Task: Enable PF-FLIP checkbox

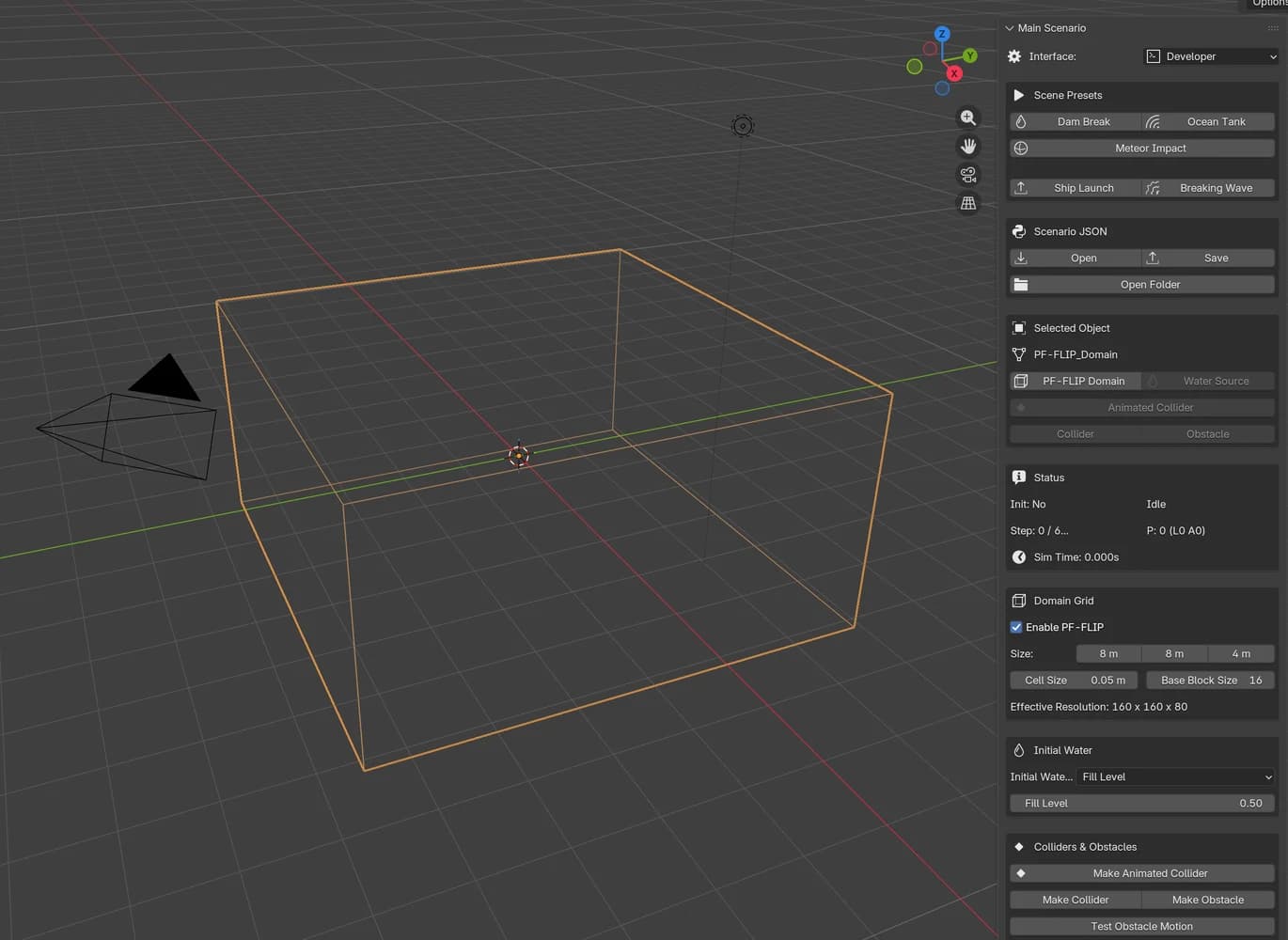Action: [x=1016, y=627]
